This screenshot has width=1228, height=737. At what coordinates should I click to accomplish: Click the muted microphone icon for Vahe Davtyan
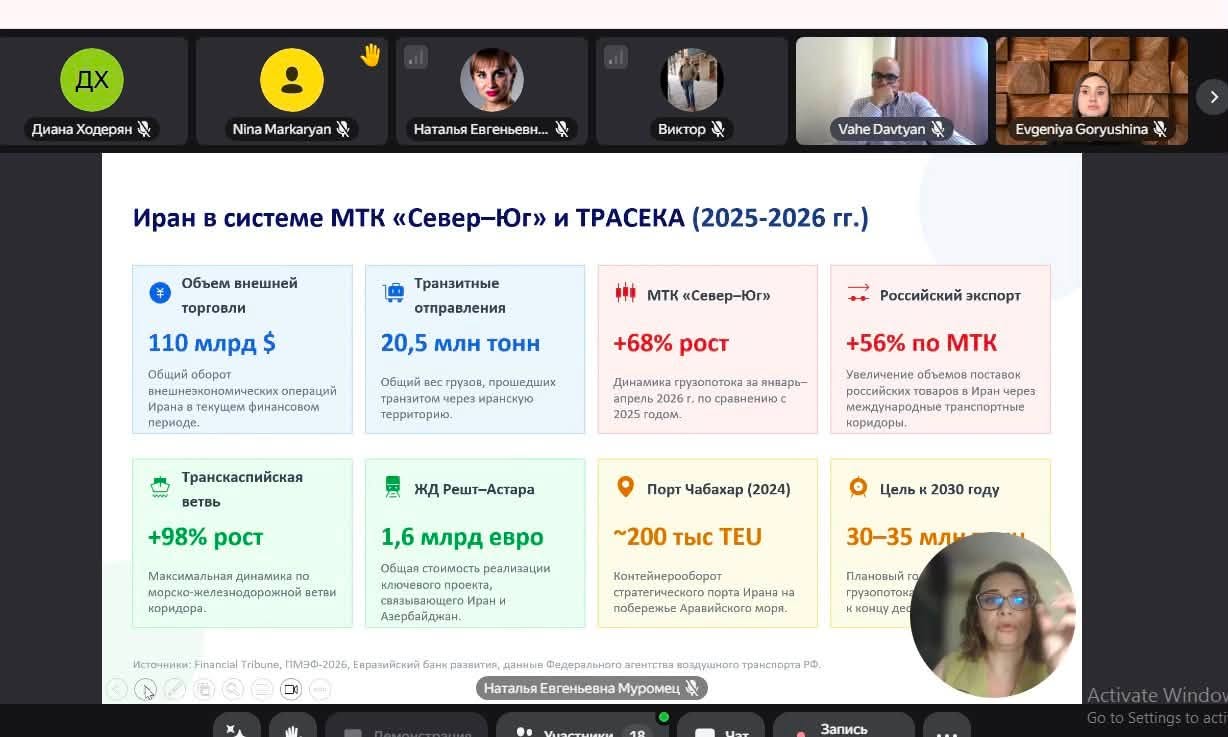938,129
